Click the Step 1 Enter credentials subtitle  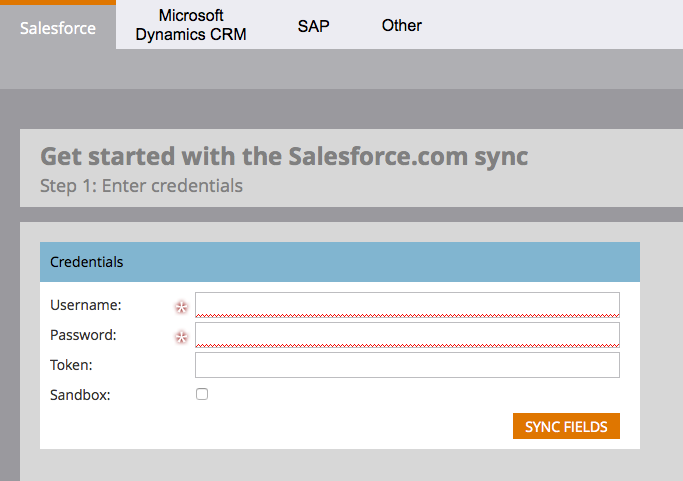click(141, 185)
